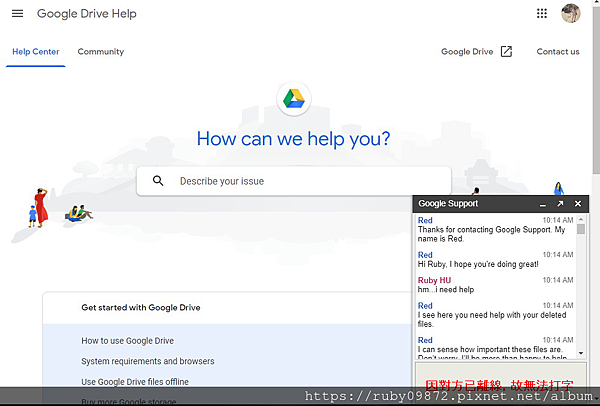Image resolution: width=600 pixels, height=406 pixels.
Task: Switch to the Community tab
Action: [101, 52]
